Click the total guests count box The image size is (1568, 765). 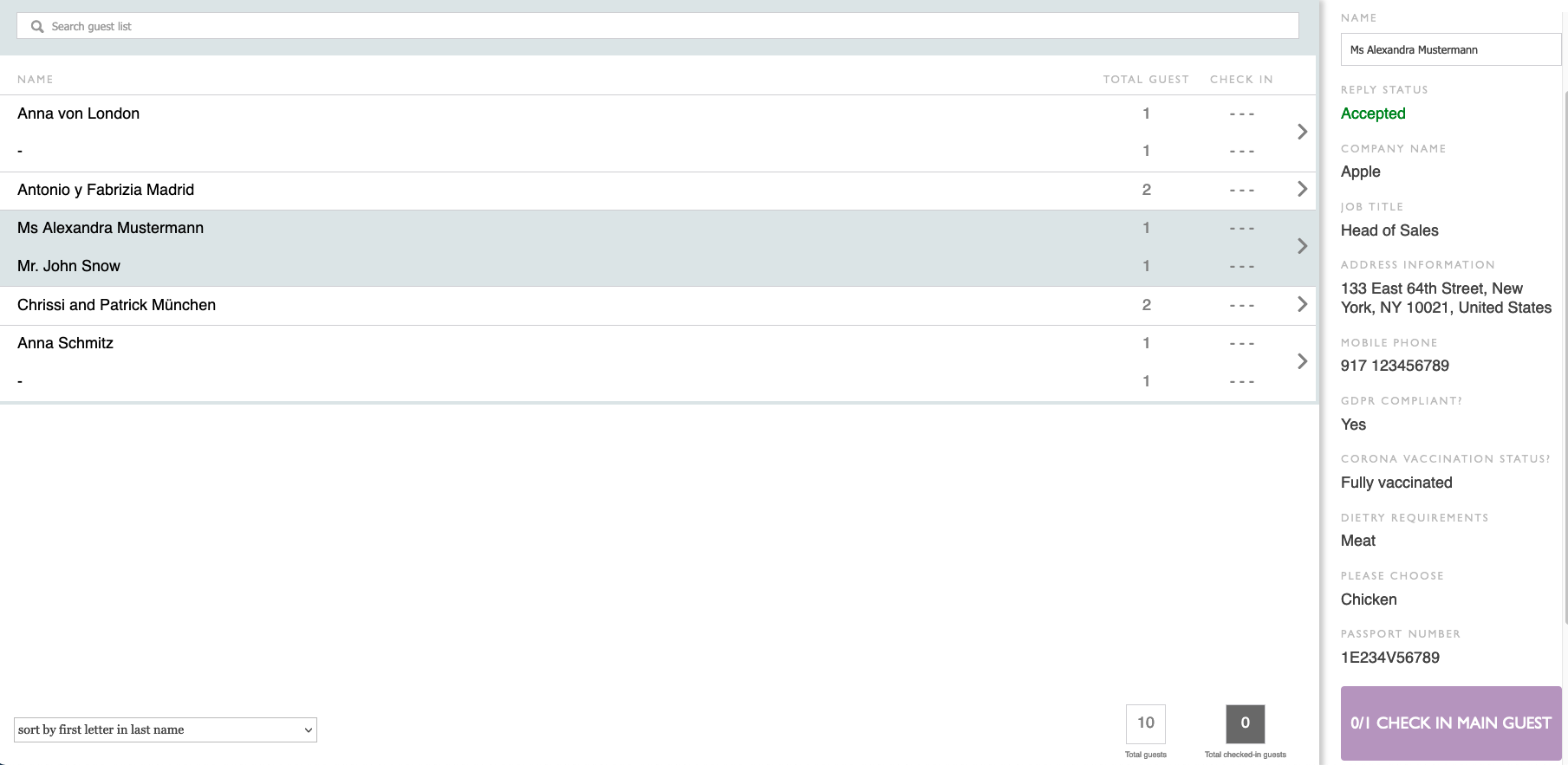(1145, 723)
